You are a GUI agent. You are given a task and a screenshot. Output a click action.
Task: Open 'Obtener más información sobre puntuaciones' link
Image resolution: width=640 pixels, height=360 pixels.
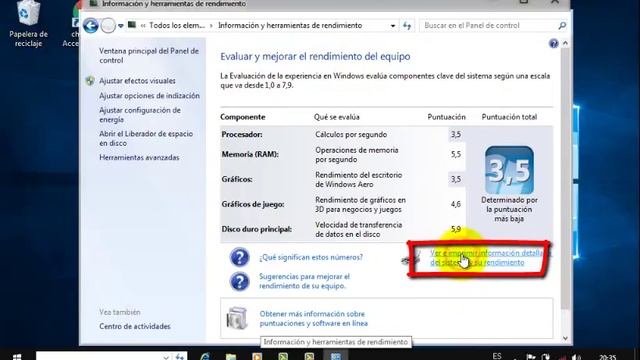click(313, 318)
